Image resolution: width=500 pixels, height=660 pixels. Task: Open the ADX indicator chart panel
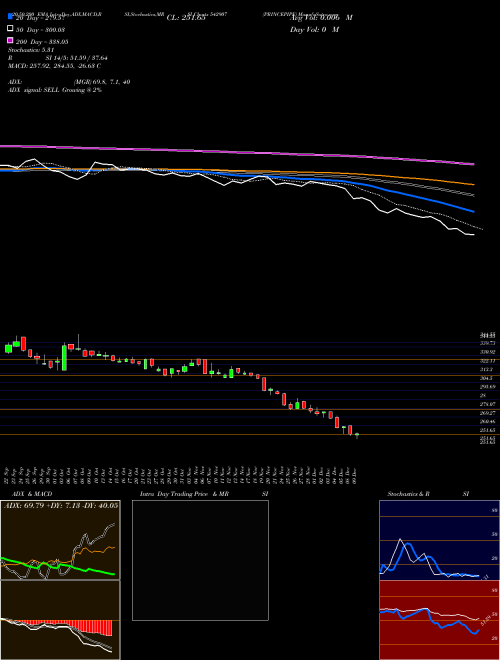(60, 540)
